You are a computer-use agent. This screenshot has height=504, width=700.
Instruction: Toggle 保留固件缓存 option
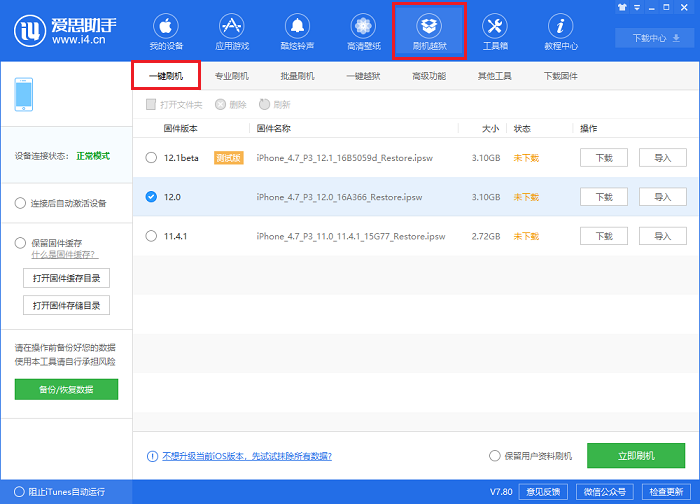20,243
